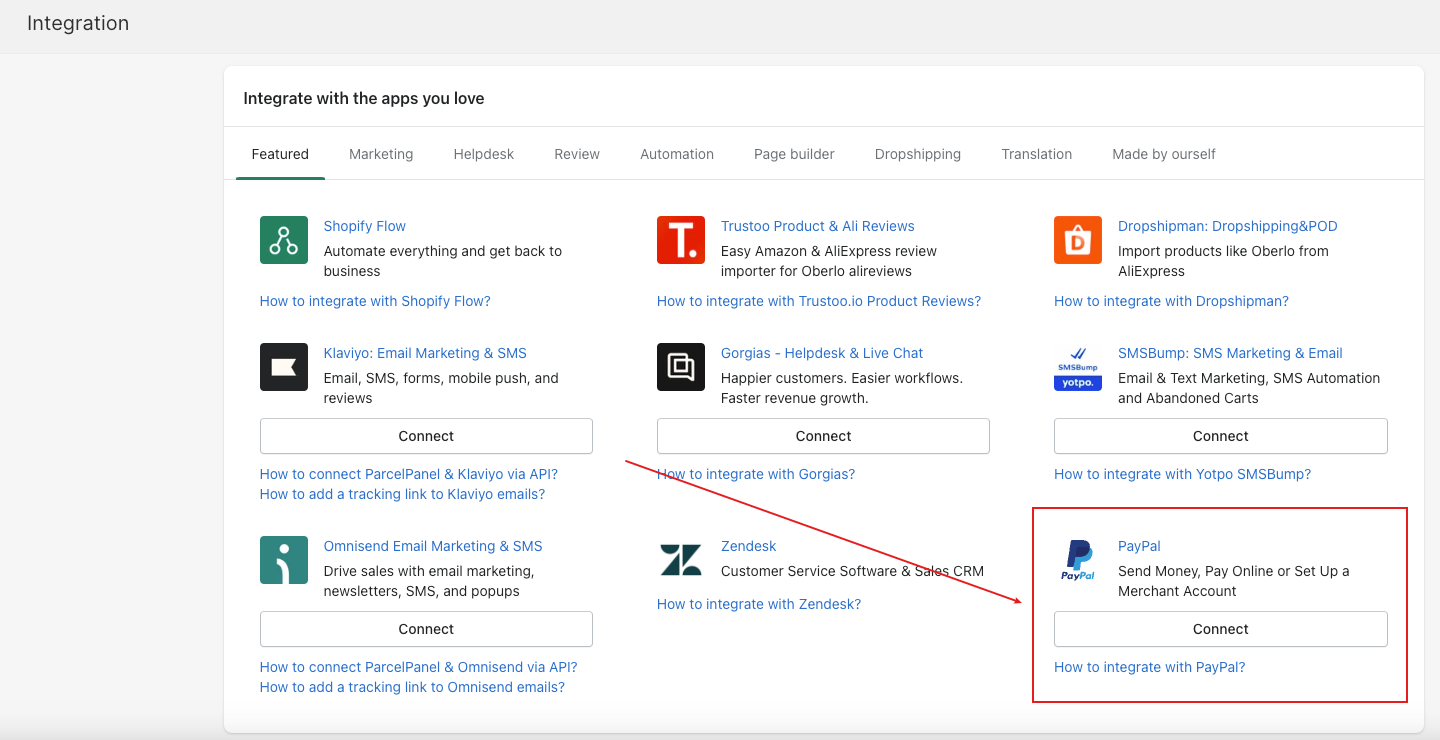
Task: Go to the Automation tab
Action: pyautogui.click(x=677, y=154)
